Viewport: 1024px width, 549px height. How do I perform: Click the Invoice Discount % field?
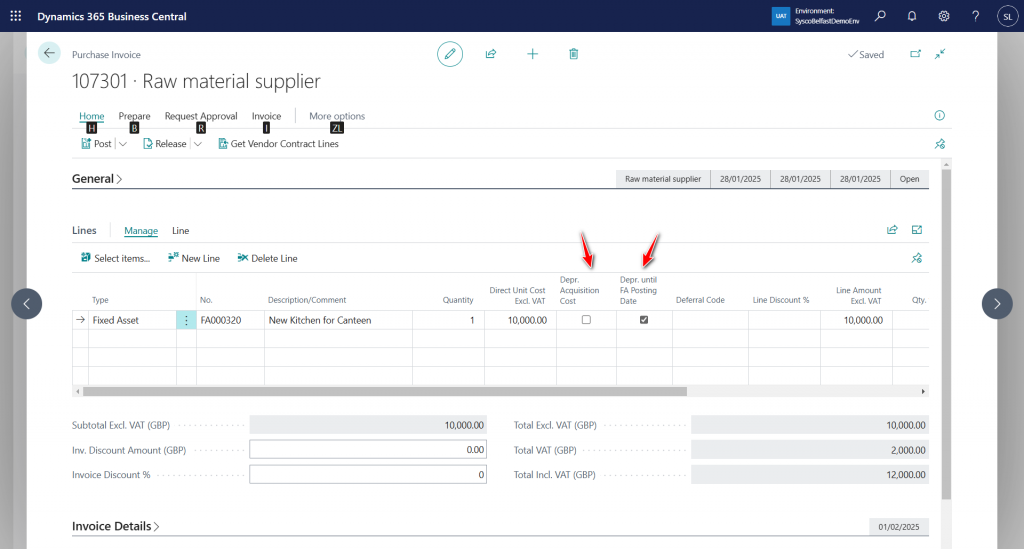(x=368, y=474)
